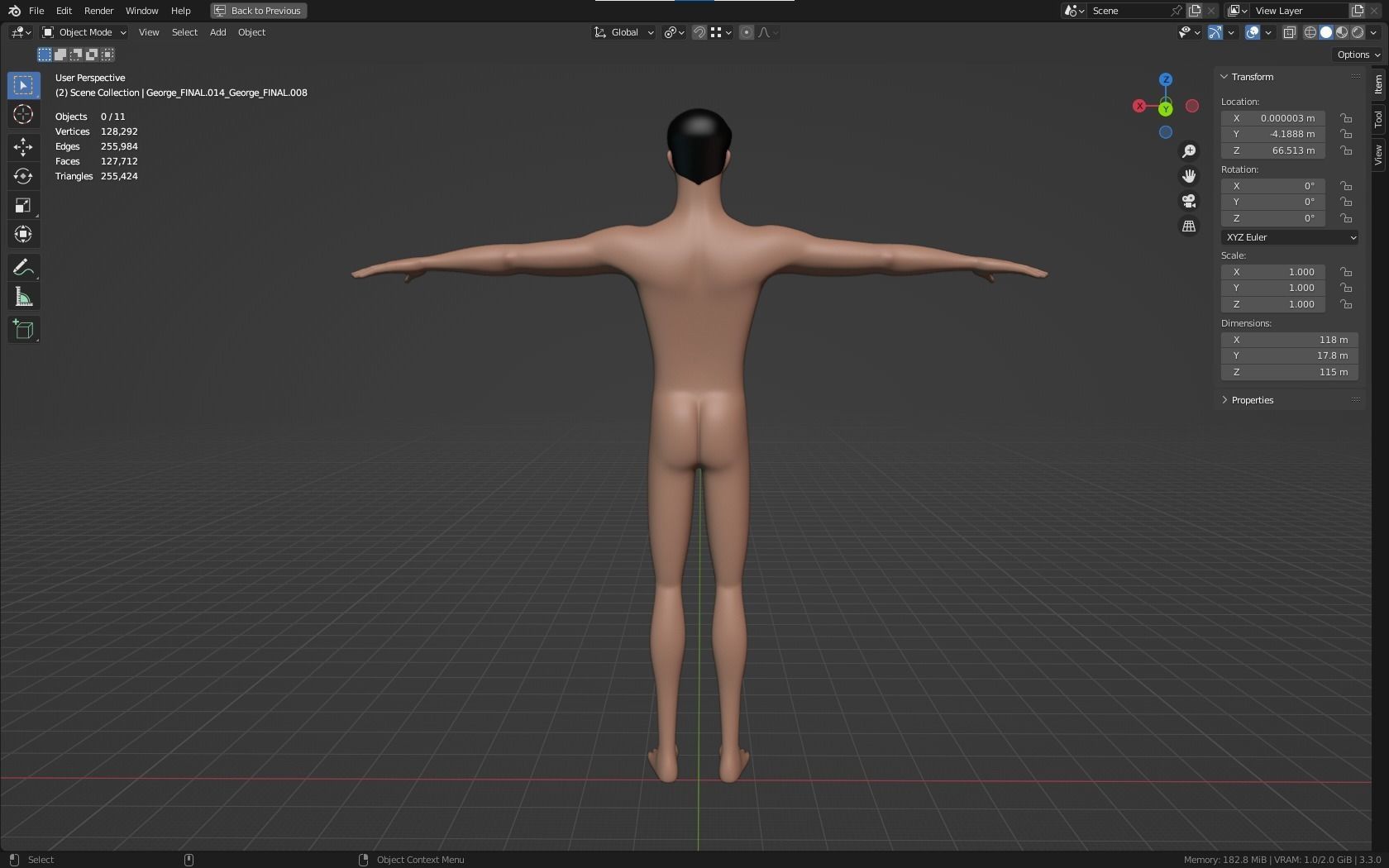Select the Add Cube tool
This screenshot has width=1389, height=868.
tap(23, 329)
